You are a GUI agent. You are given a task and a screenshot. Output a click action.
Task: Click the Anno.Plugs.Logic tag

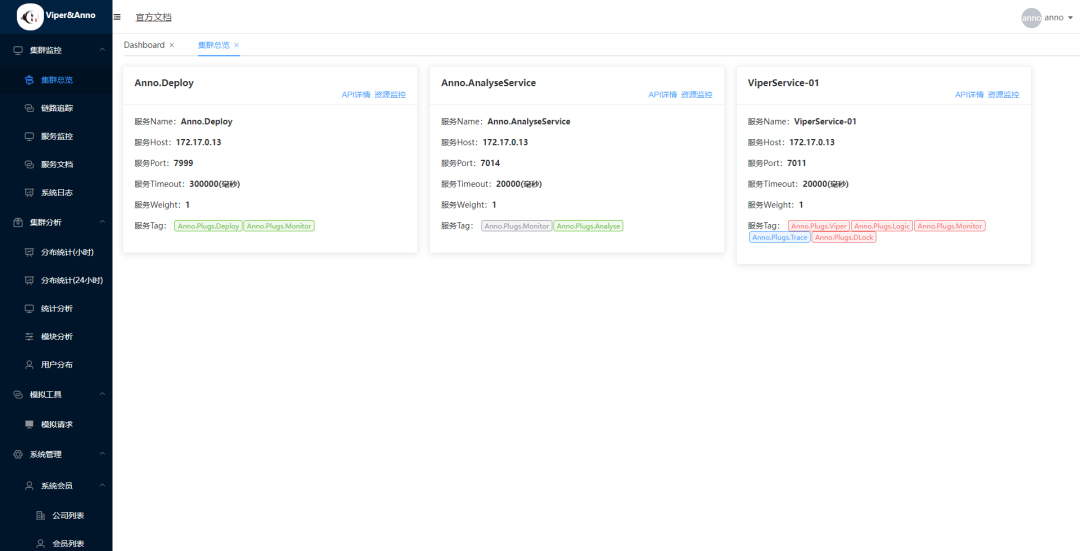[882, 226]
